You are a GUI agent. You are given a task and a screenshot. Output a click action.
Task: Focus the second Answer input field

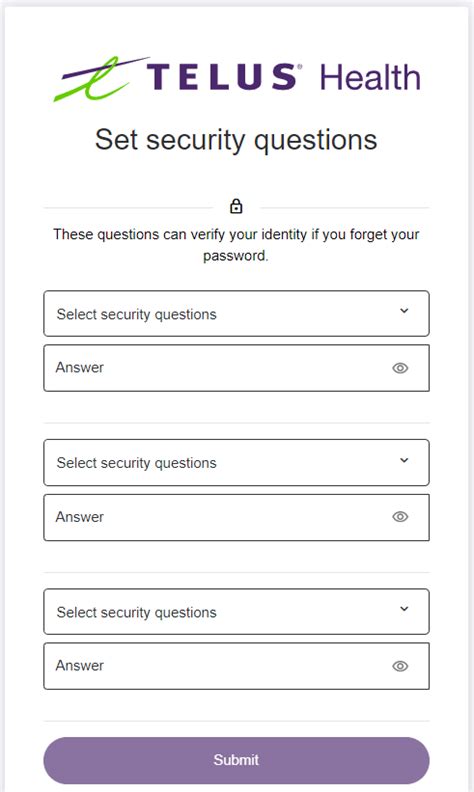point(236,517)
